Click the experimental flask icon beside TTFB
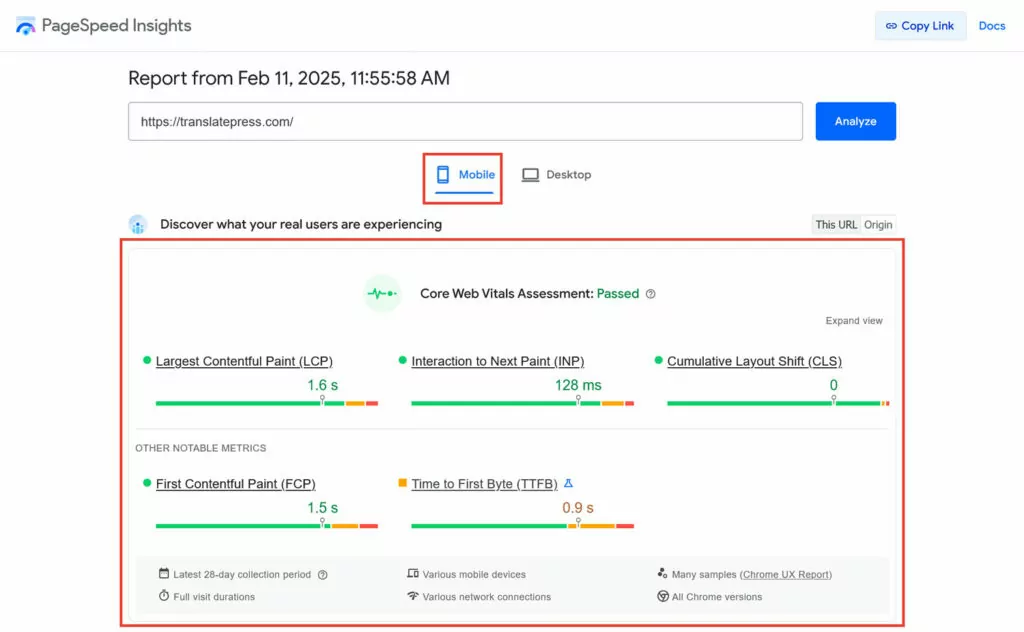The height and width of the screenshot is (632, 1024). pyautogui.click(x=568, y=483)
